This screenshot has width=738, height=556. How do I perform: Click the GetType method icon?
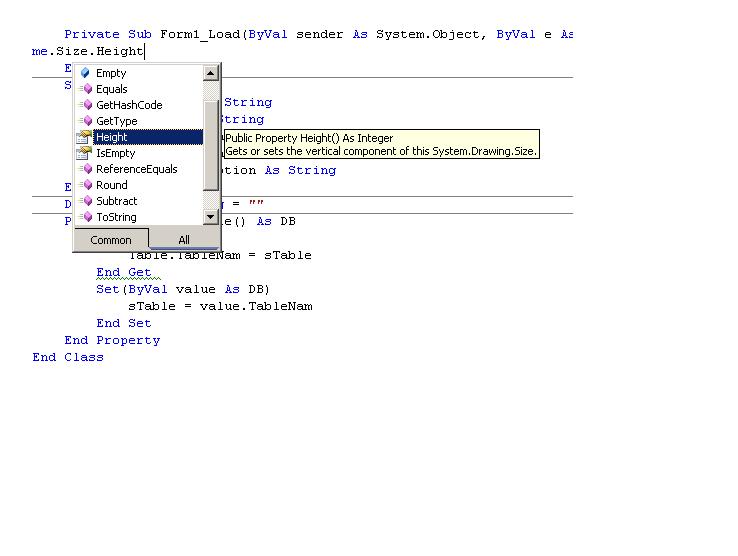point(86,121)
